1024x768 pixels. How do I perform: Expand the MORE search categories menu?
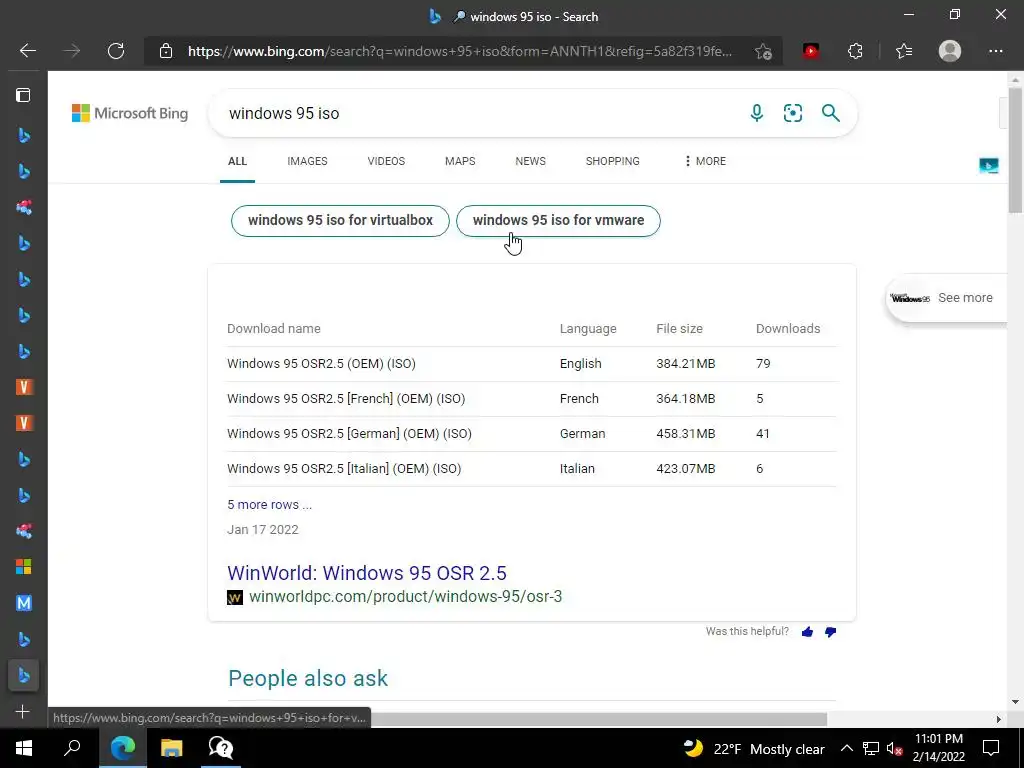click(x=705, y=161)
